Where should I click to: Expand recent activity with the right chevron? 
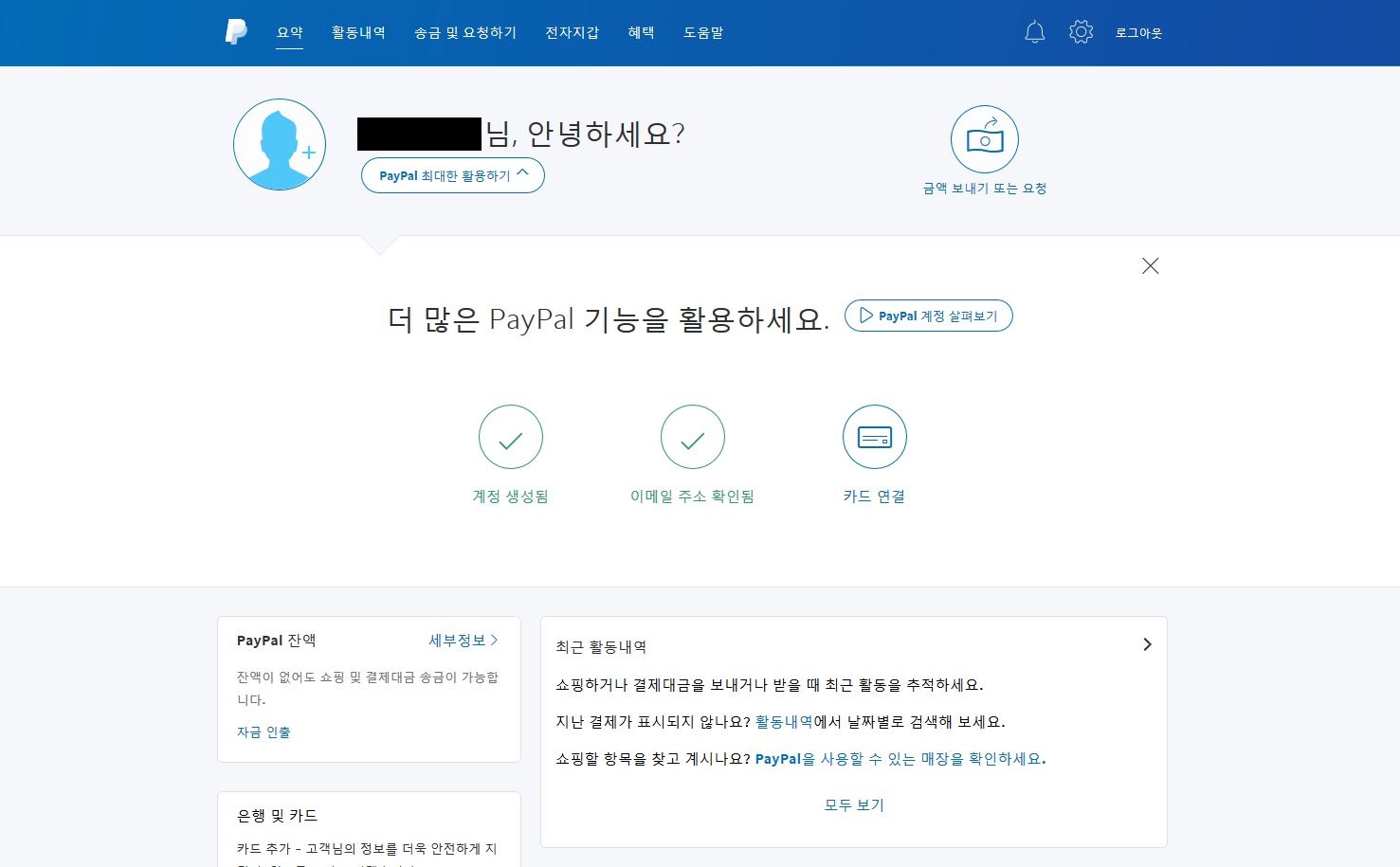[x=1147, y=644]
